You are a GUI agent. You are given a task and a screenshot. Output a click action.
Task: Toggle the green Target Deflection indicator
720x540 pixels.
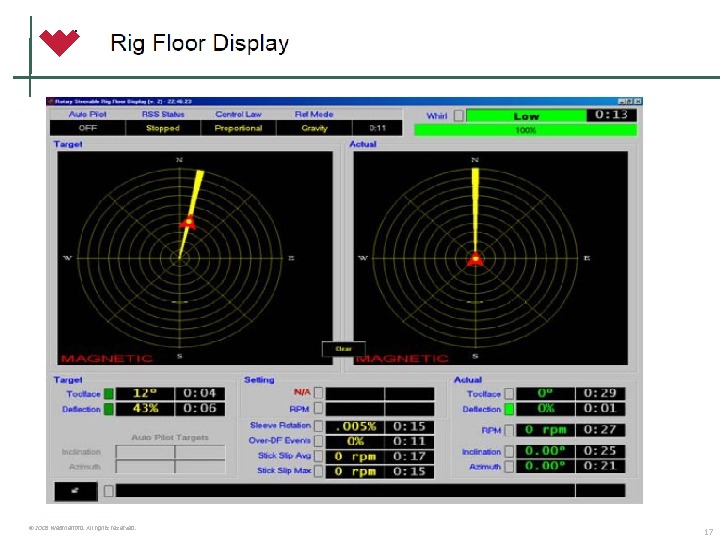click(x=109, y=409)
